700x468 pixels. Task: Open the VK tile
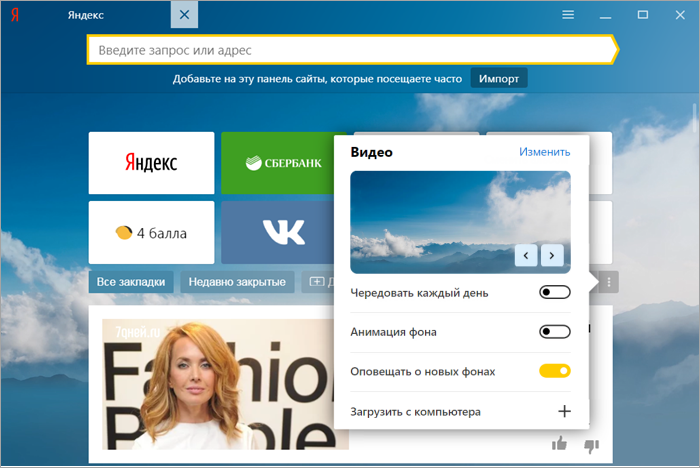pyautogui.click(x=278, y=232)
